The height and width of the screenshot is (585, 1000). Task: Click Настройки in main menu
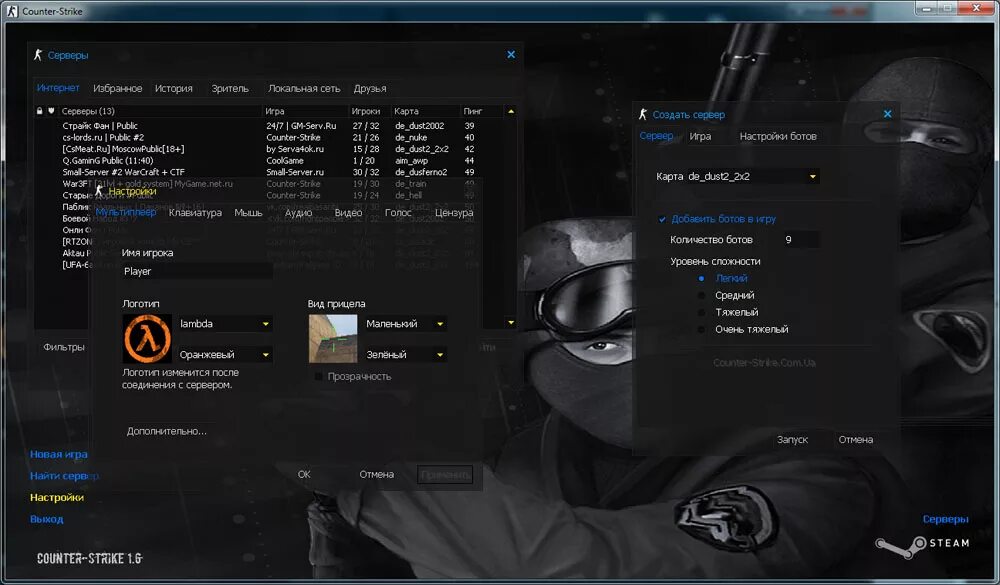(57, 498)
